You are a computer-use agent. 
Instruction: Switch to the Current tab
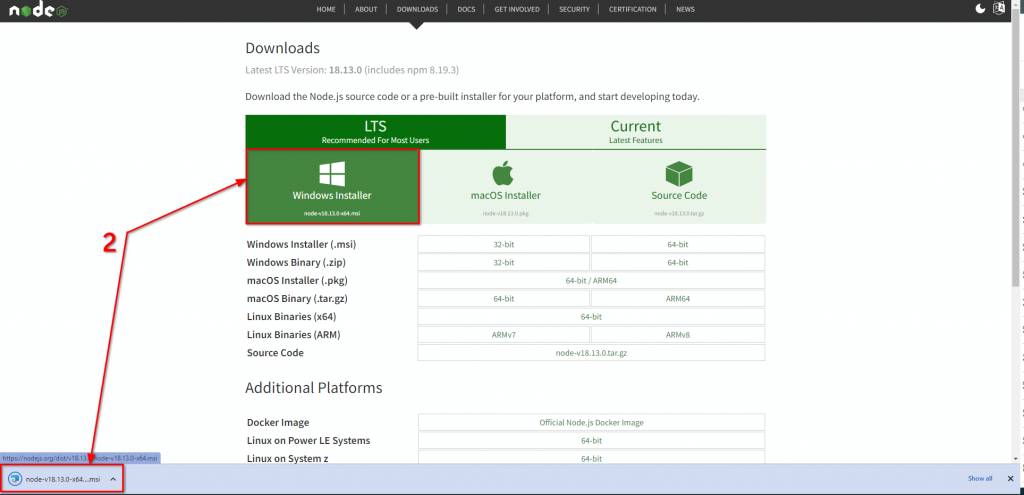[x=635, y=132]
